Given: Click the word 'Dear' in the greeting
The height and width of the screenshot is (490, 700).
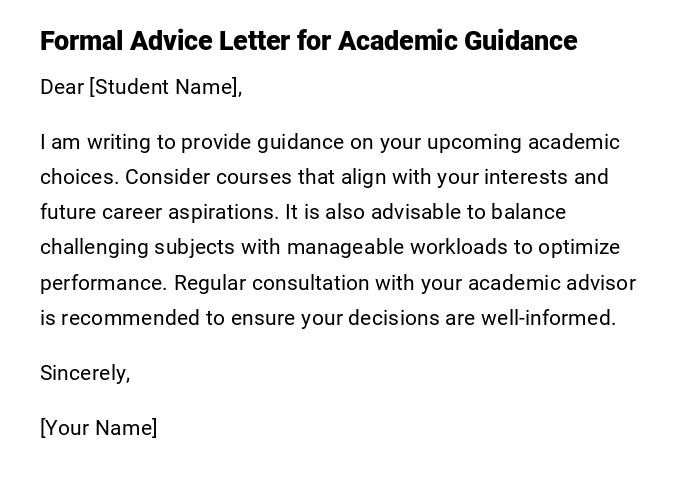Looking at the screenshot, I should pos(62,87).
